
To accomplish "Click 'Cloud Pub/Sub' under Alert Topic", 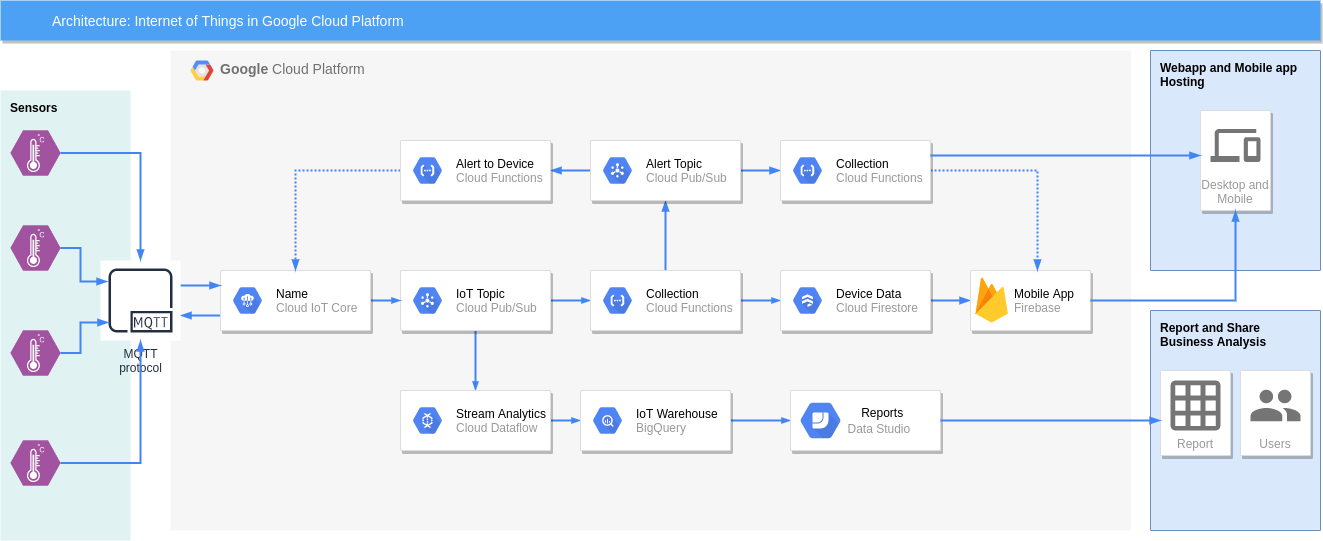I will [686, 178].
